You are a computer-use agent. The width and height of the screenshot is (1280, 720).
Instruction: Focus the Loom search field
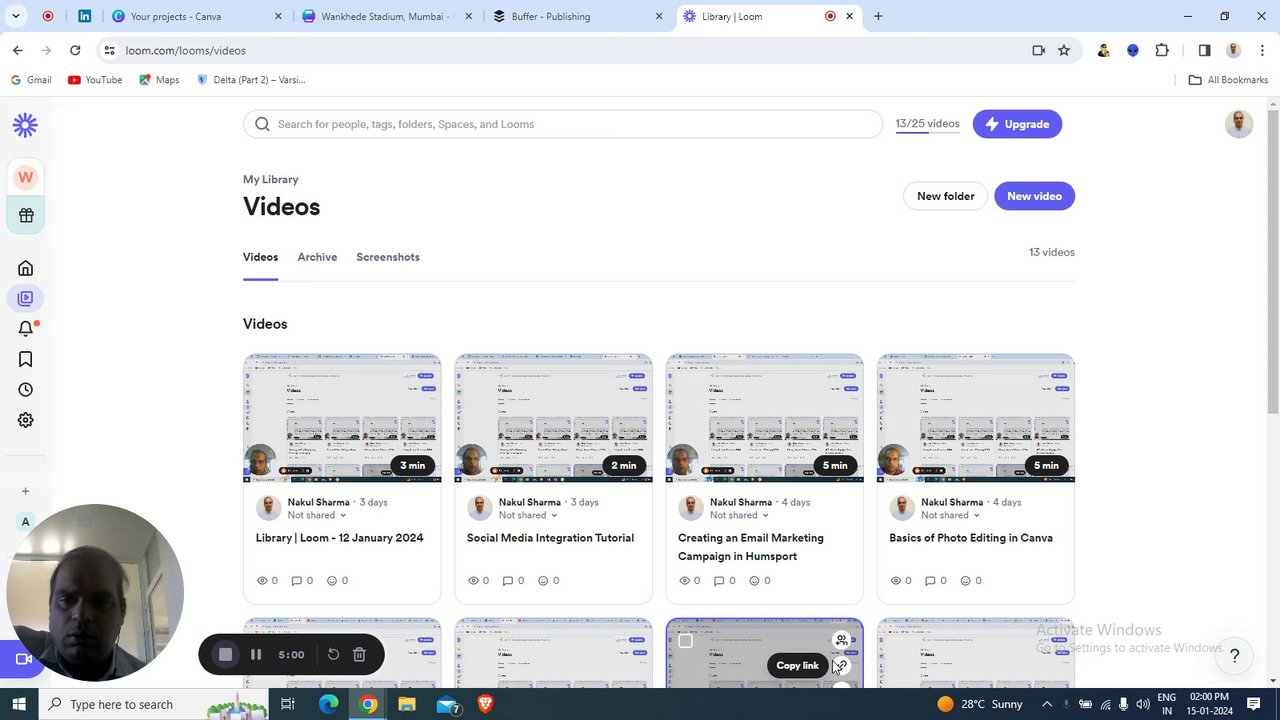[563, 124]
